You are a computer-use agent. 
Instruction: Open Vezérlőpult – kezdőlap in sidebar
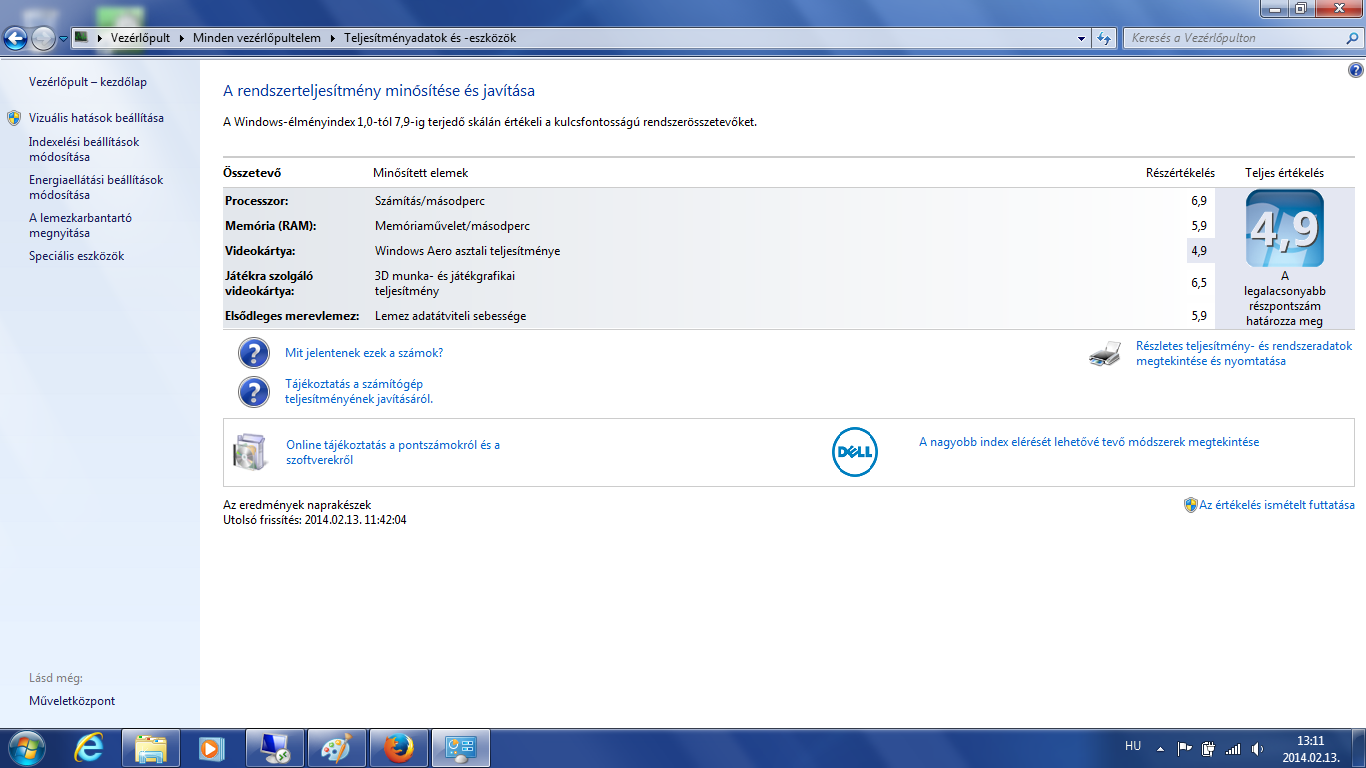tap(88, 82)
